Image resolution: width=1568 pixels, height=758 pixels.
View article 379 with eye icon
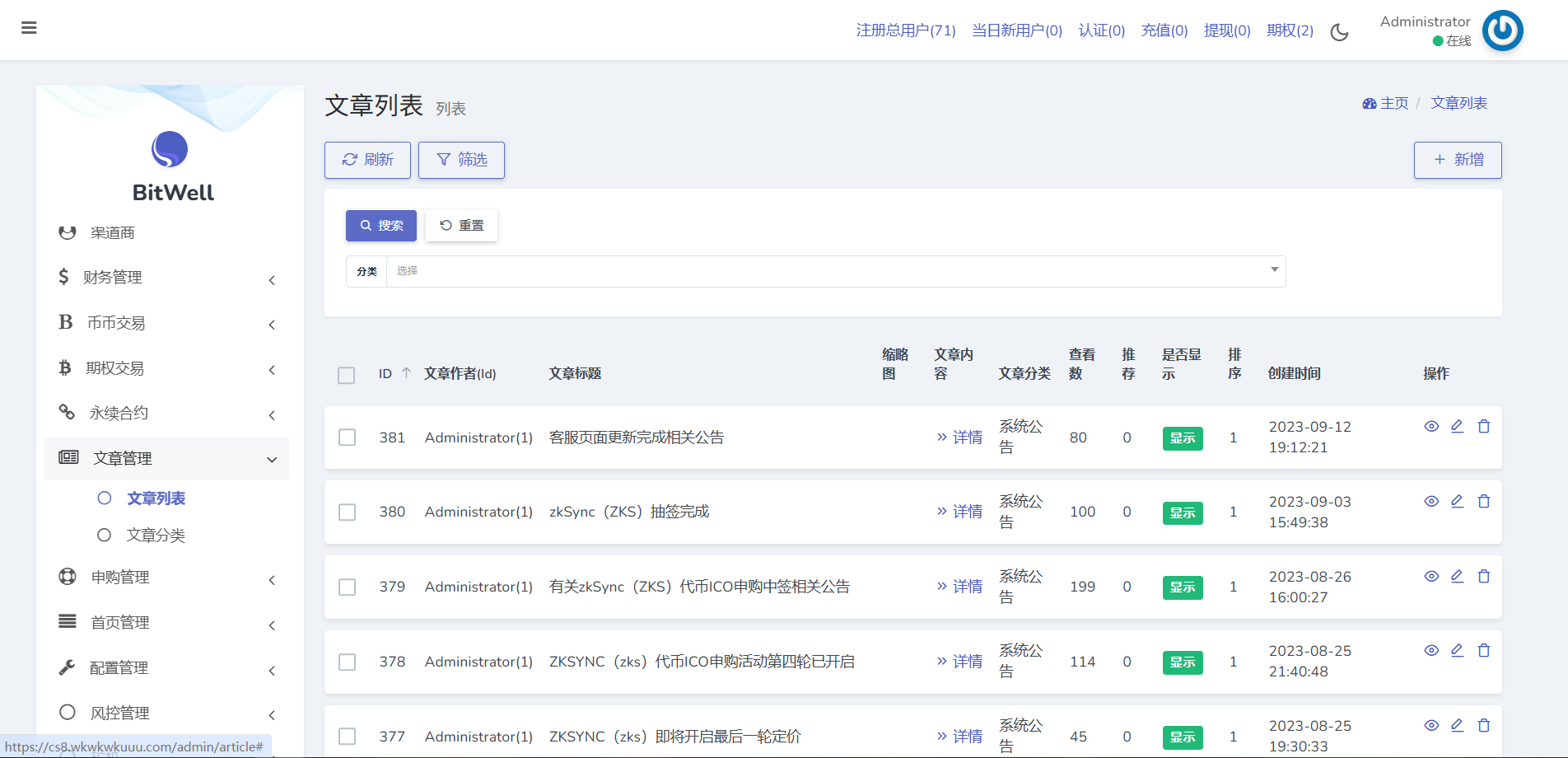tap(1431, 576)
